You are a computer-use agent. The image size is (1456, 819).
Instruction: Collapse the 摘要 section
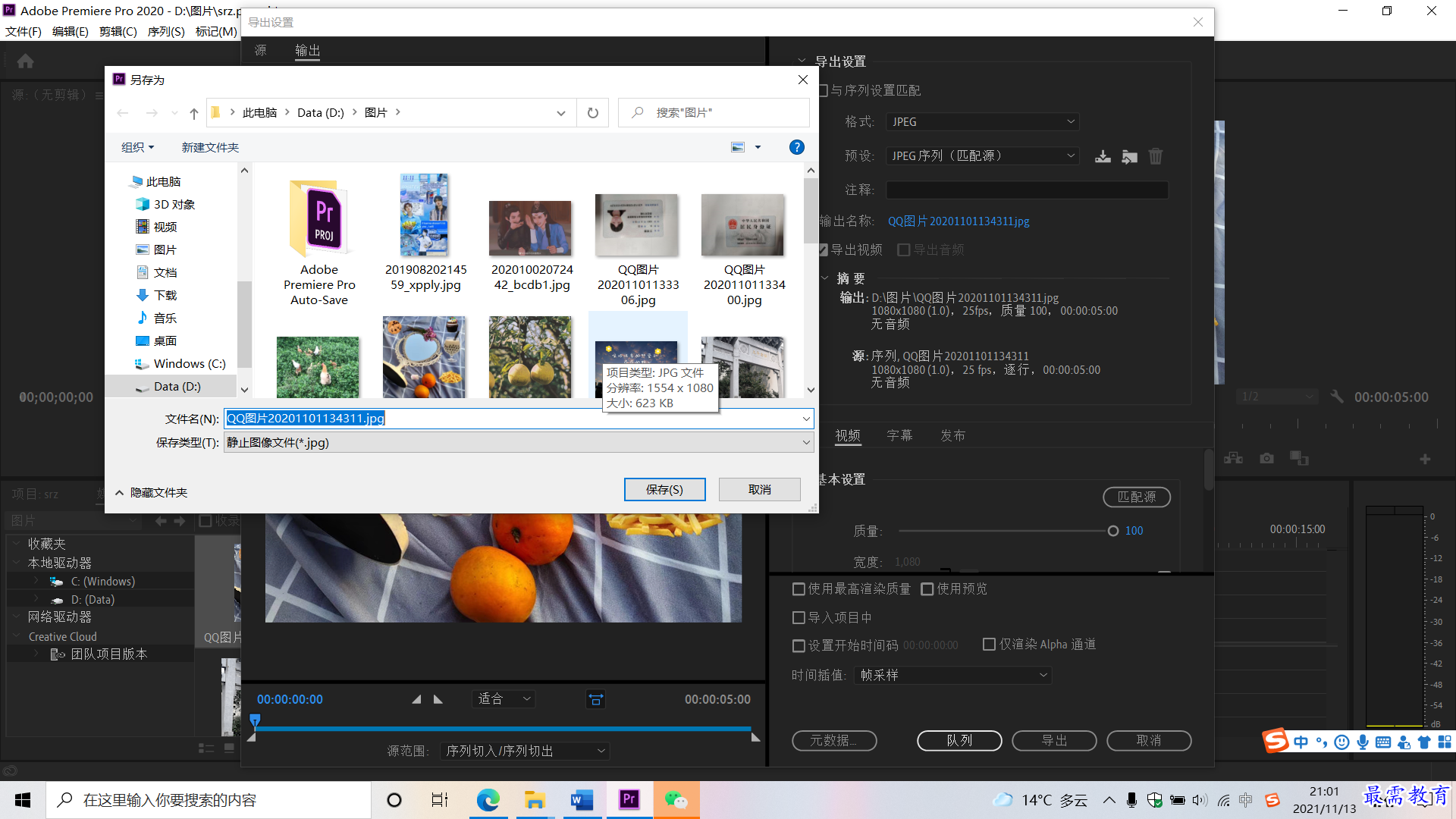tap(824, 278)
